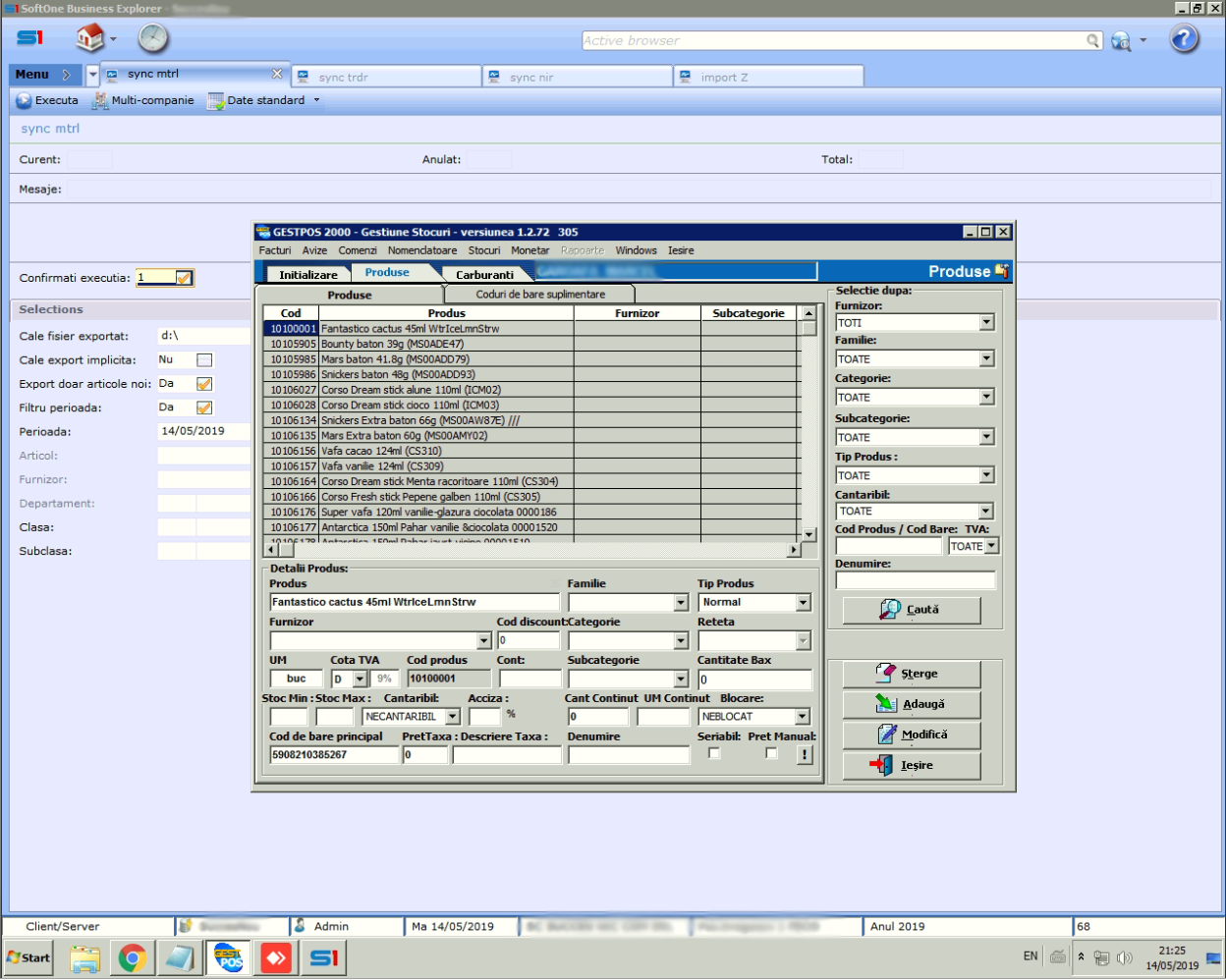Open SoftOne S1 taskbar icon
This screenshot has width=1226, height=980.
click(x=324, y=958)
